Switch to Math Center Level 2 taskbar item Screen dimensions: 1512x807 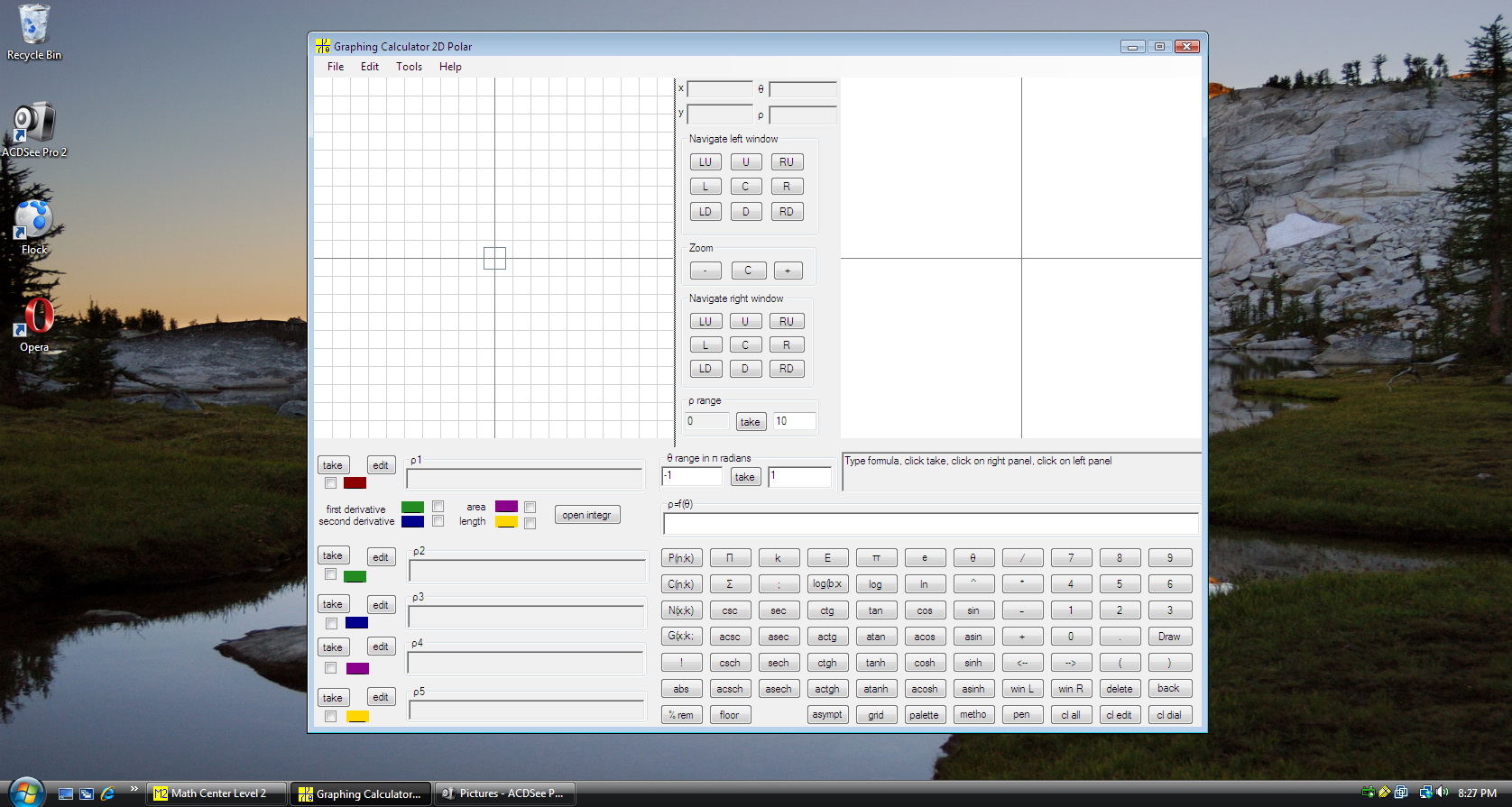(x=217, y=793)
